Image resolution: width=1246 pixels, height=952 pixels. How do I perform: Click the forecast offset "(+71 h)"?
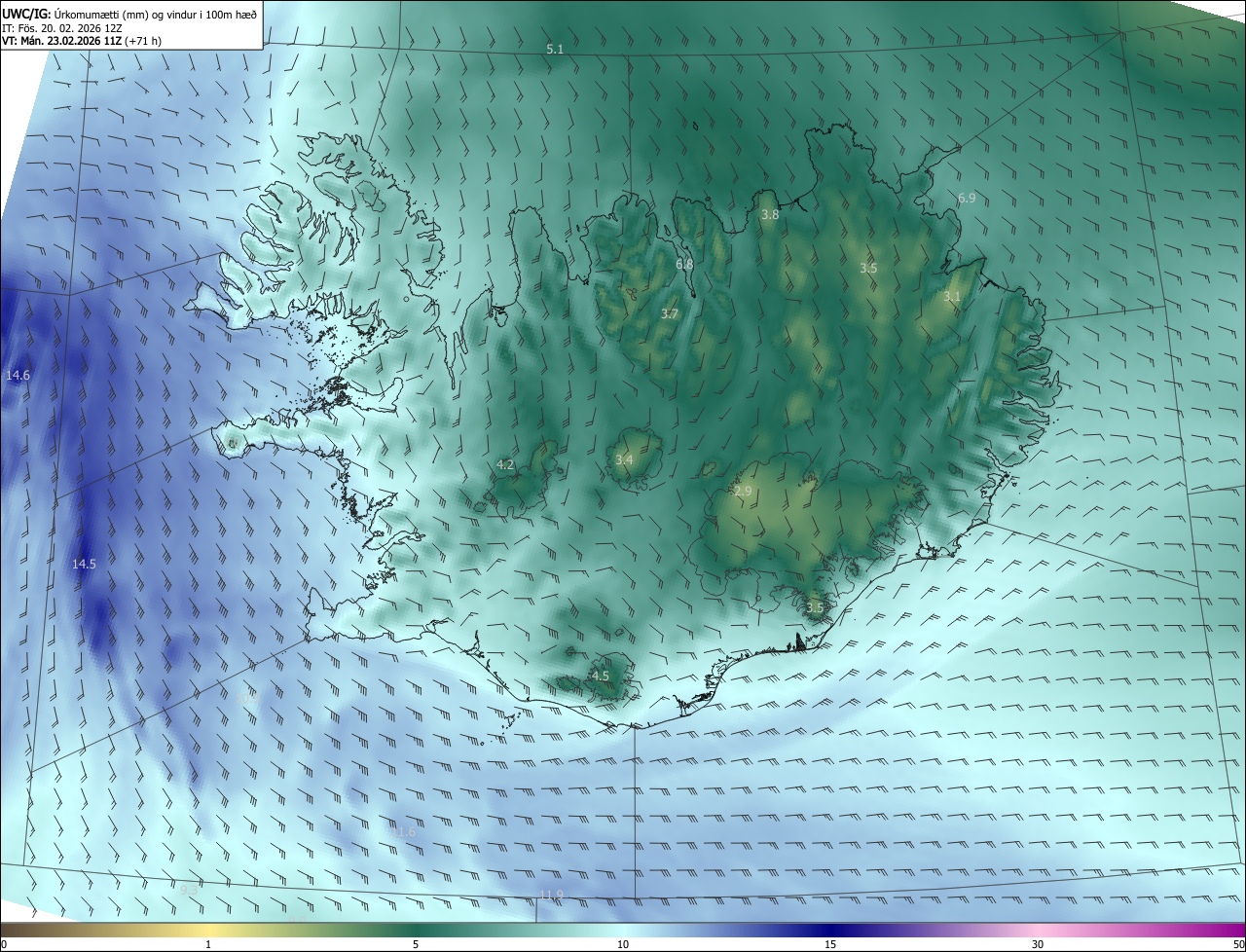coord(144,42)
